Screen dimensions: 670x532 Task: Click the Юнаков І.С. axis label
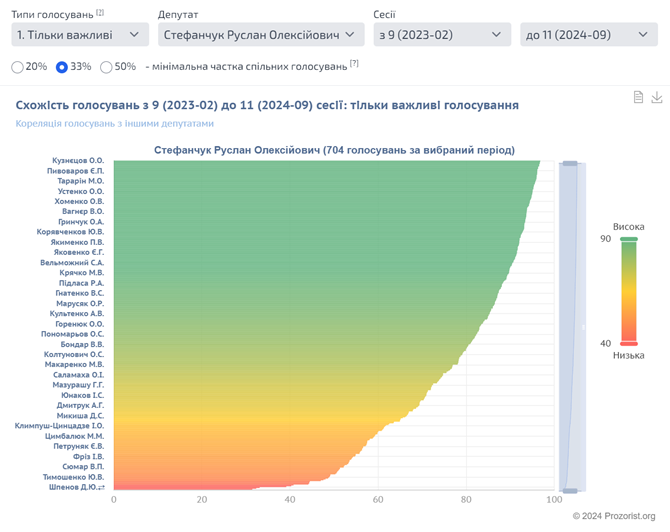click(x=83, y=395)
